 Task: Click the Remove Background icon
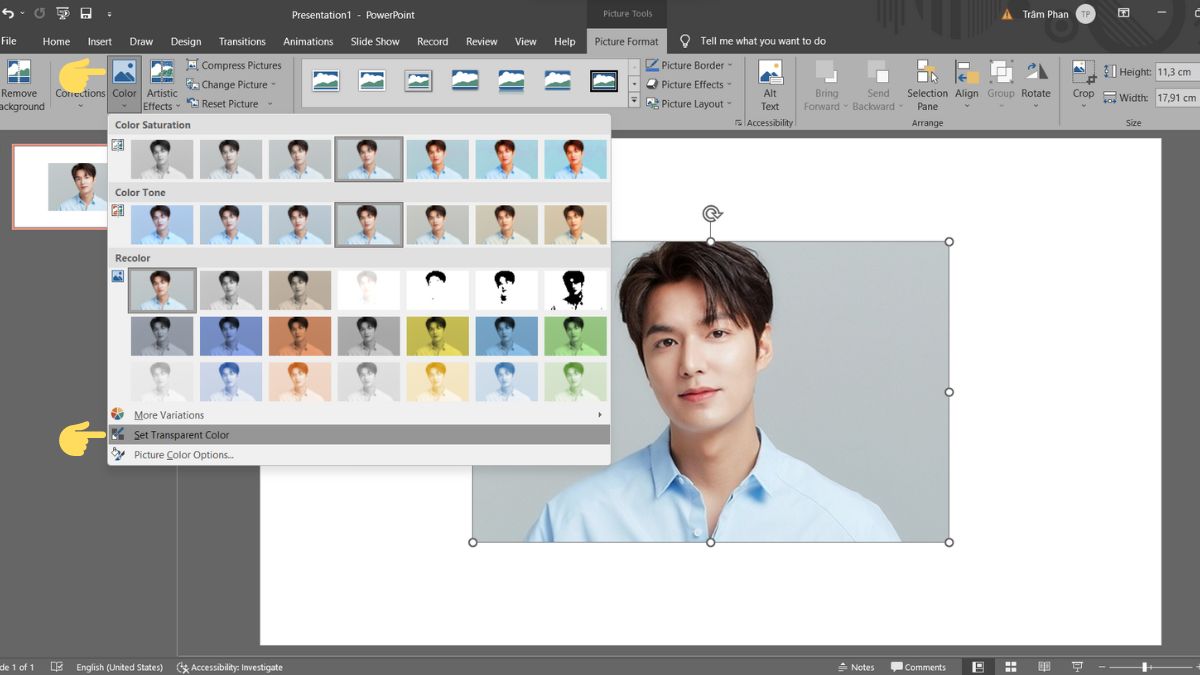[x=20, y=85]
